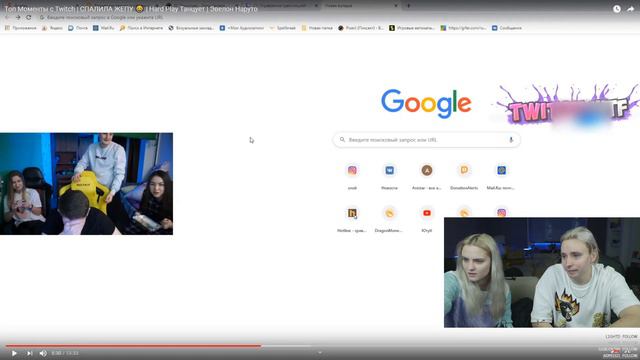Click the video title at top

point(131,9)
